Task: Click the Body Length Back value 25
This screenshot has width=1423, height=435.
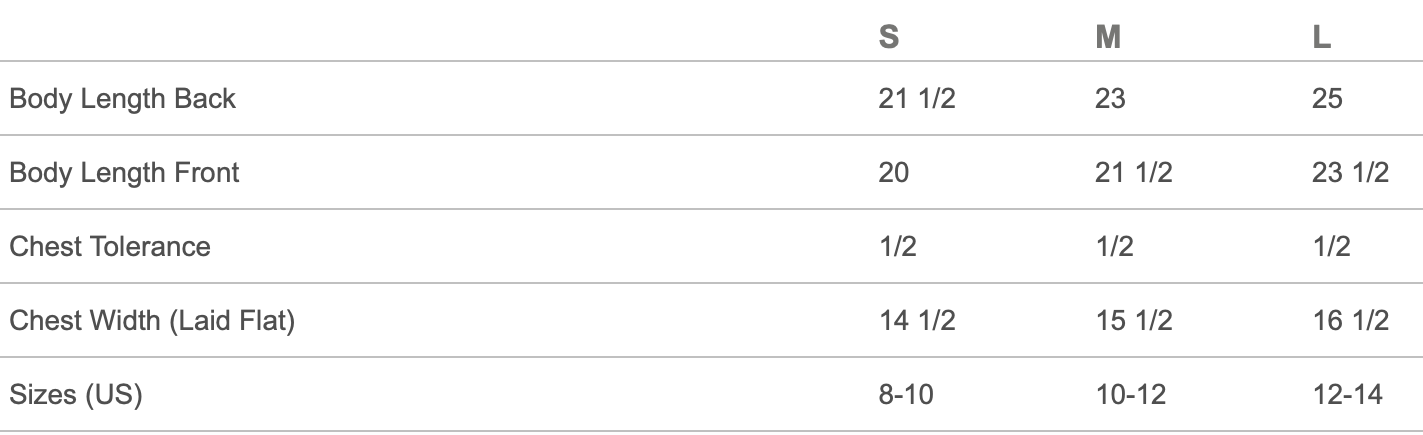Action: coord(1328,98)
